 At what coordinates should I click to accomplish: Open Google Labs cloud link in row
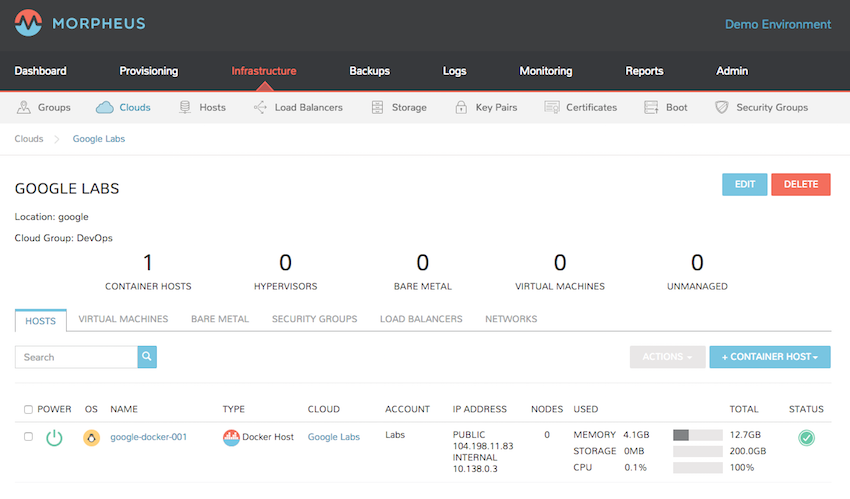click(334, 437)
